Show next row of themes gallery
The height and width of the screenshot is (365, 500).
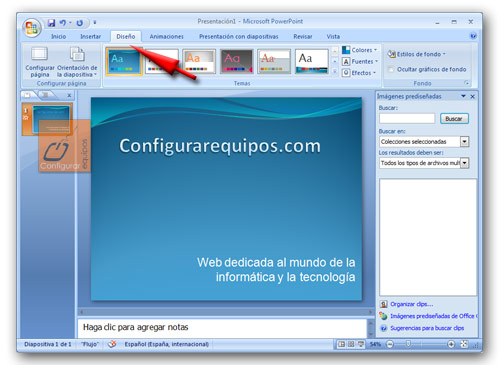[x=335, y=61]
